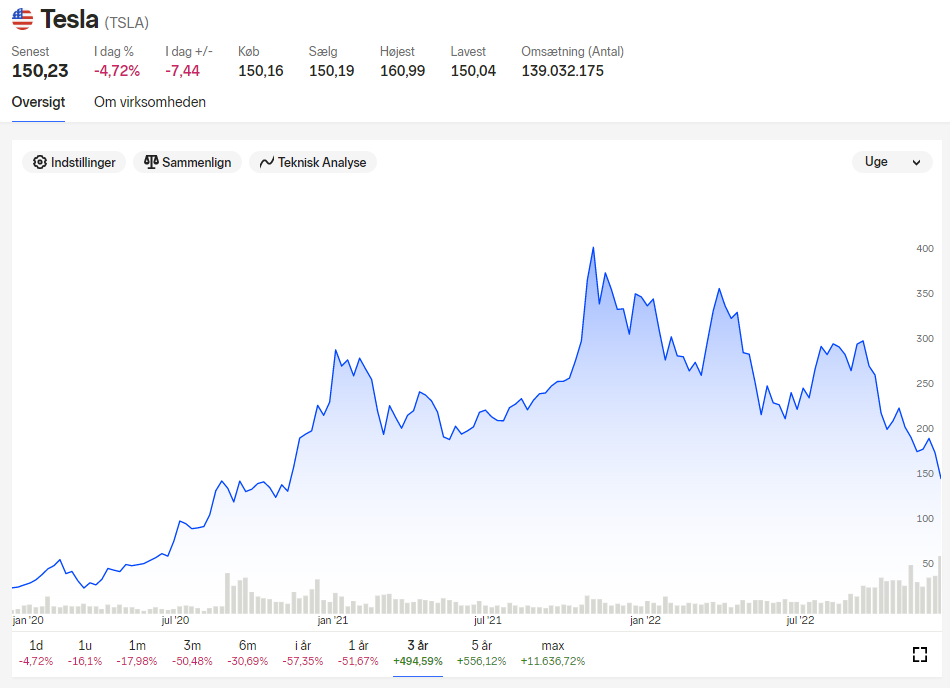Expand chart to fullscreen
Viewport: 950px width, 688px height.
coord(920,654)
